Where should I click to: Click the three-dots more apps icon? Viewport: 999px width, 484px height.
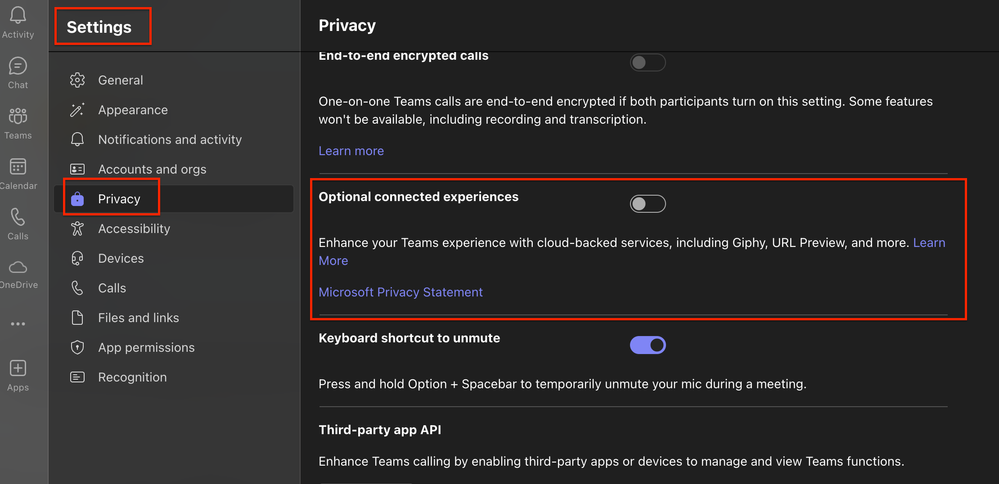[x=17, y=325]
